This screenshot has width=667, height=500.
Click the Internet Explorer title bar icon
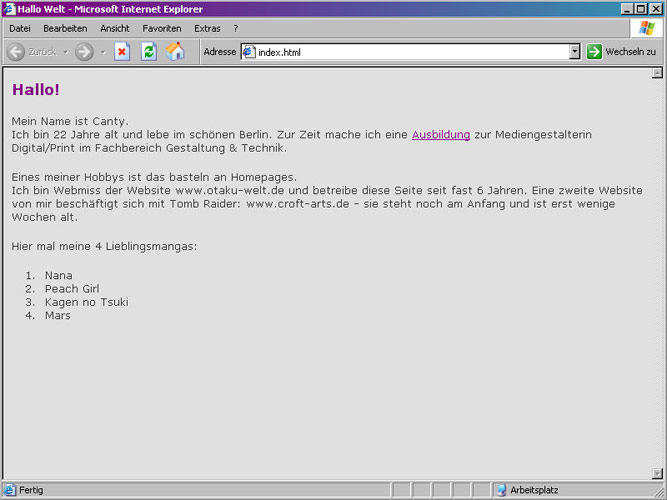[x=9, y=9]
